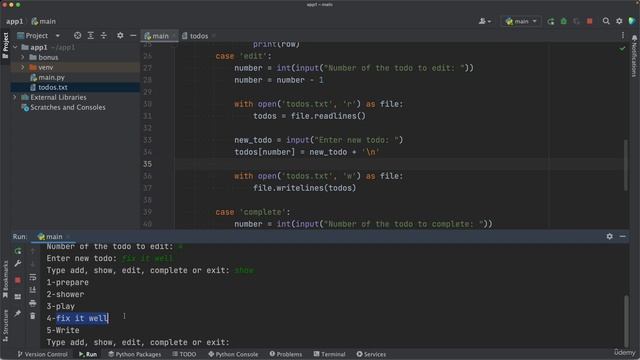
Task: Click the main breadcrumb next to app1
Action: 44,21
